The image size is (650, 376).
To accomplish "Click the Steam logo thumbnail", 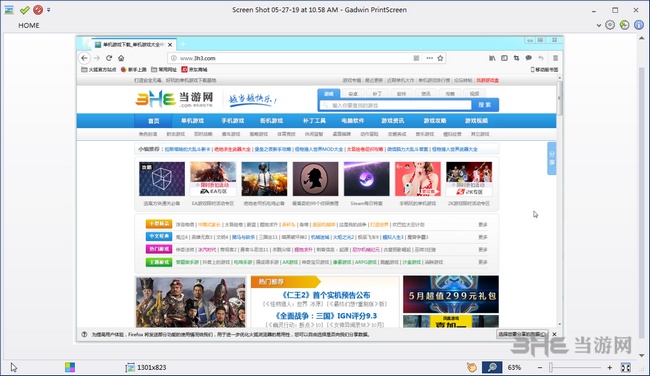I will tap(366, 179).
